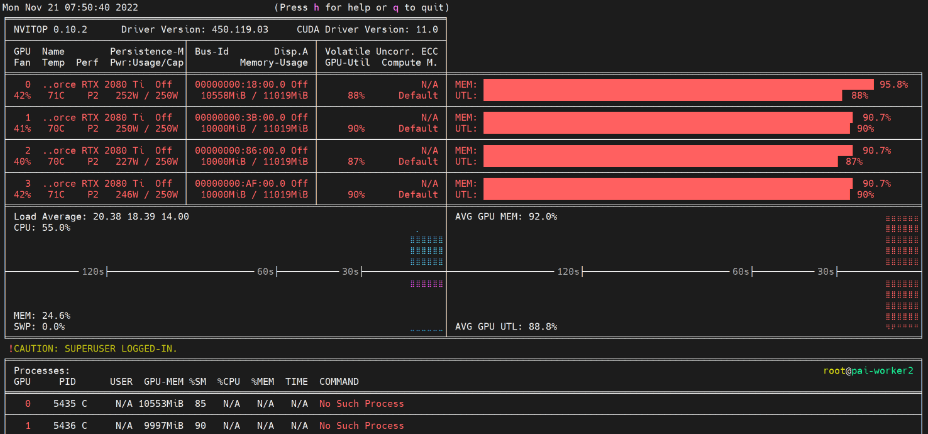Click the COMMAND column header in Processes
Viewport: 928px width, 434px height.
coord(339,382)
